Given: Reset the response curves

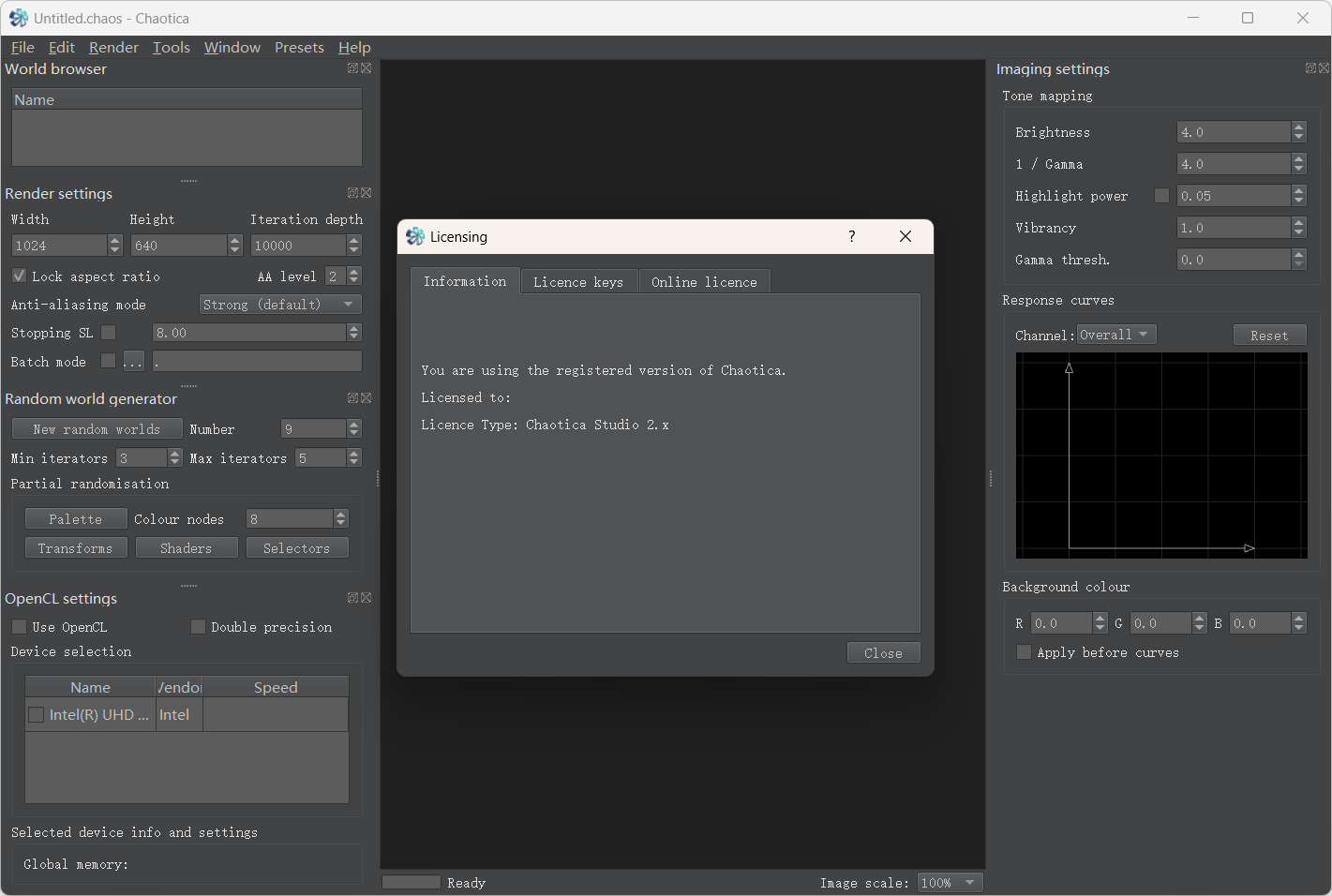Looking at the screenshot, I should coord(1269,336).
